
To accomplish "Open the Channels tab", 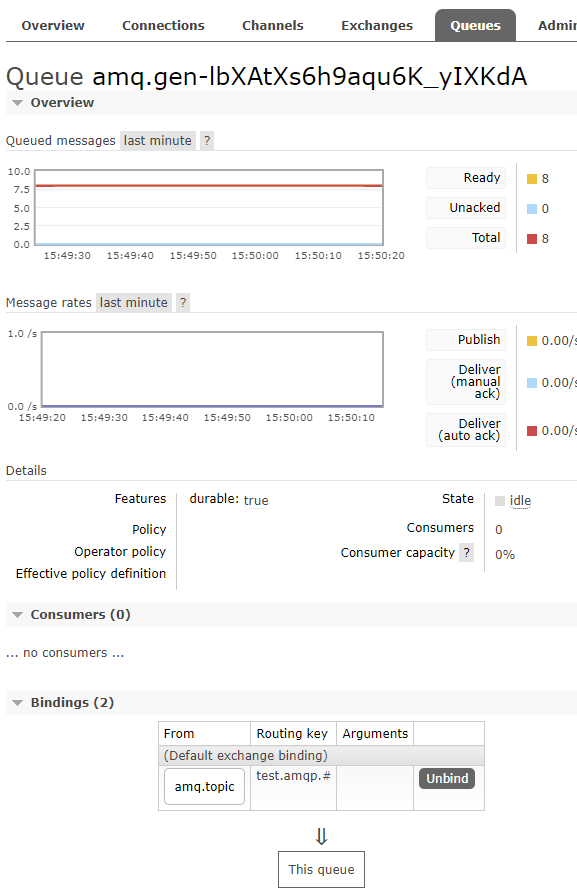I will [x=273, y=26].
